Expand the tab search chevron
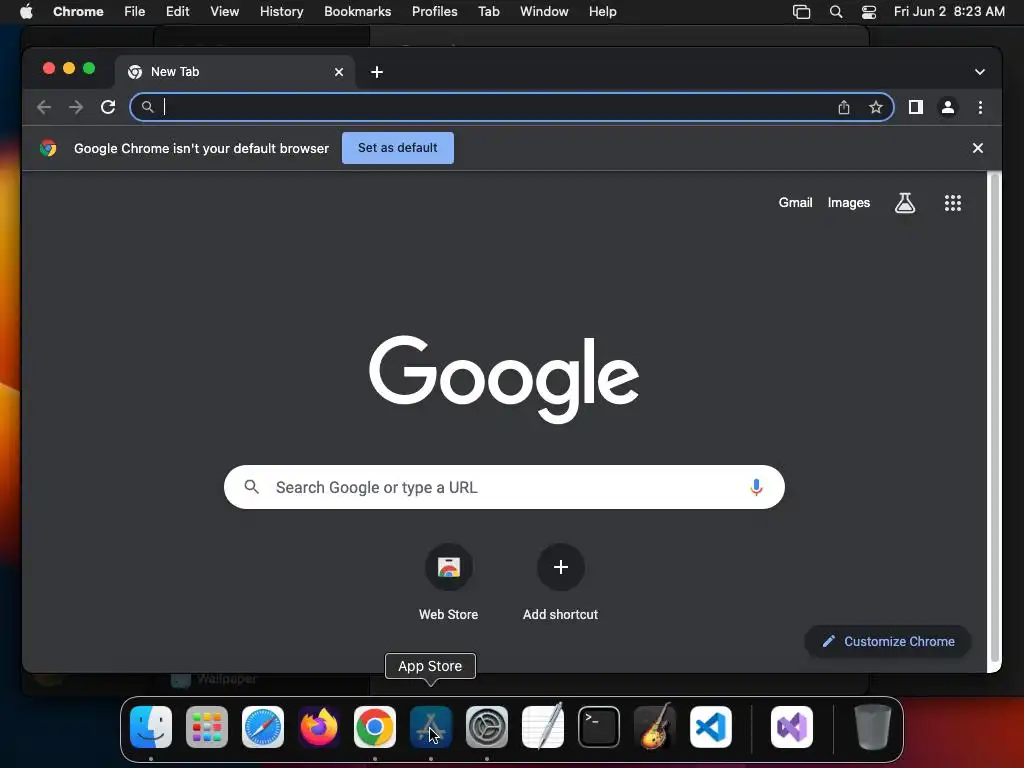1024x768 pixels. 980,72
